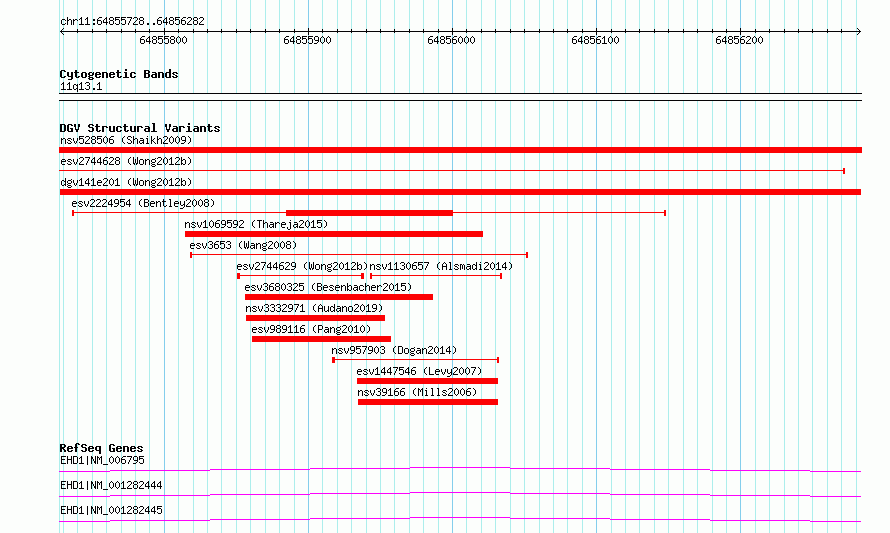Click the EHD1|NM_006795 gene label
890x533 pixels.
click(102, 460)
